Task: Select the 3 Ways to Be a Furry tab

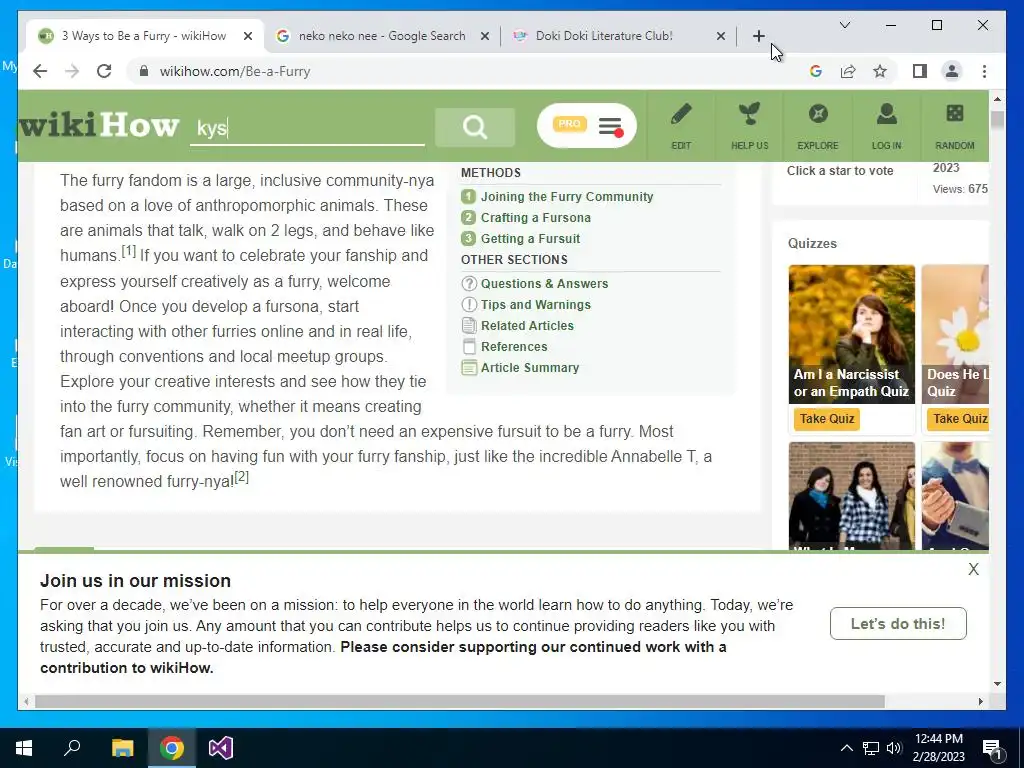Action: click(144, 36)
